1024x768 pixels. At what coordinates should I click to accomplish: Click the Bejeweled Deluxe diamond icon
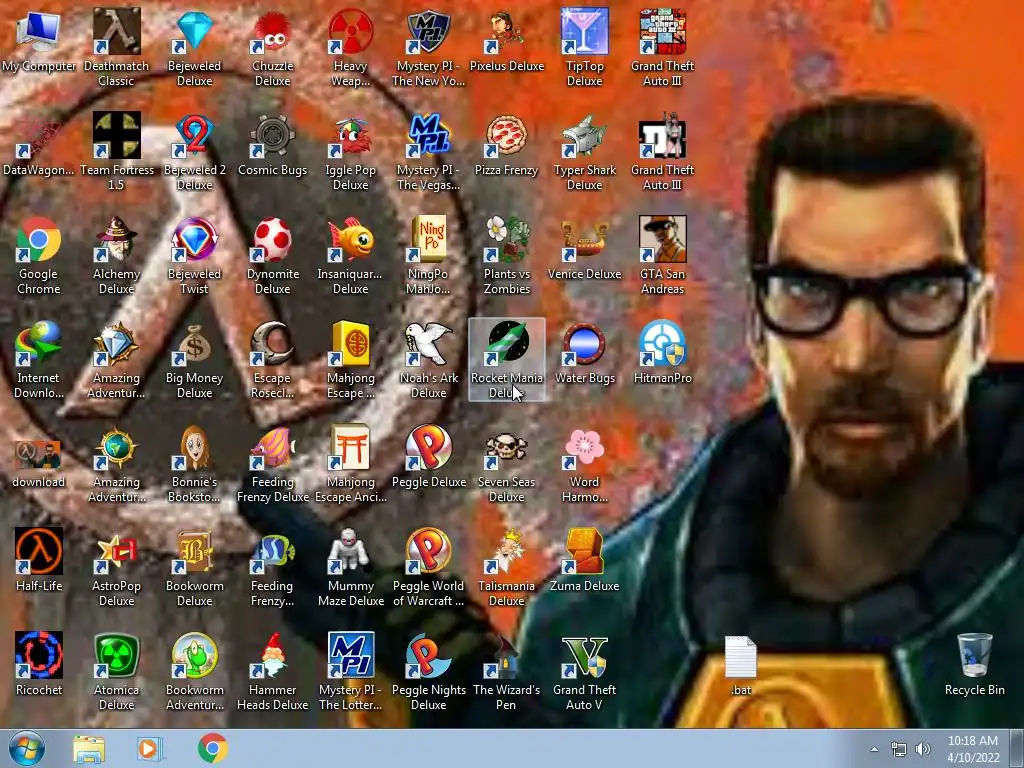pyautogui.click(x=195, y=31)
